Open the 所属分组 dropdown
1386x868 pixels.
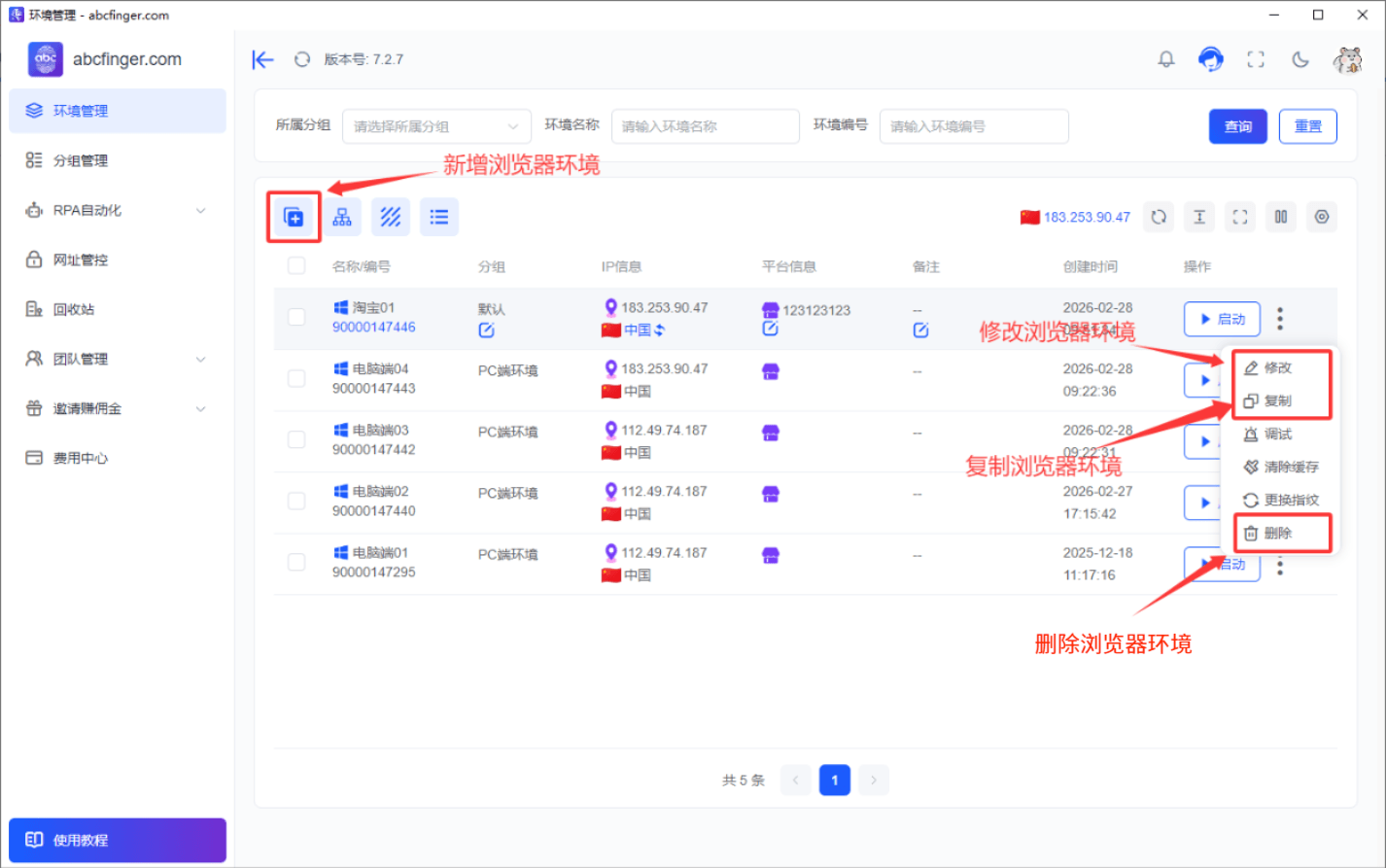pyautogui.click(x=436, y=126)
